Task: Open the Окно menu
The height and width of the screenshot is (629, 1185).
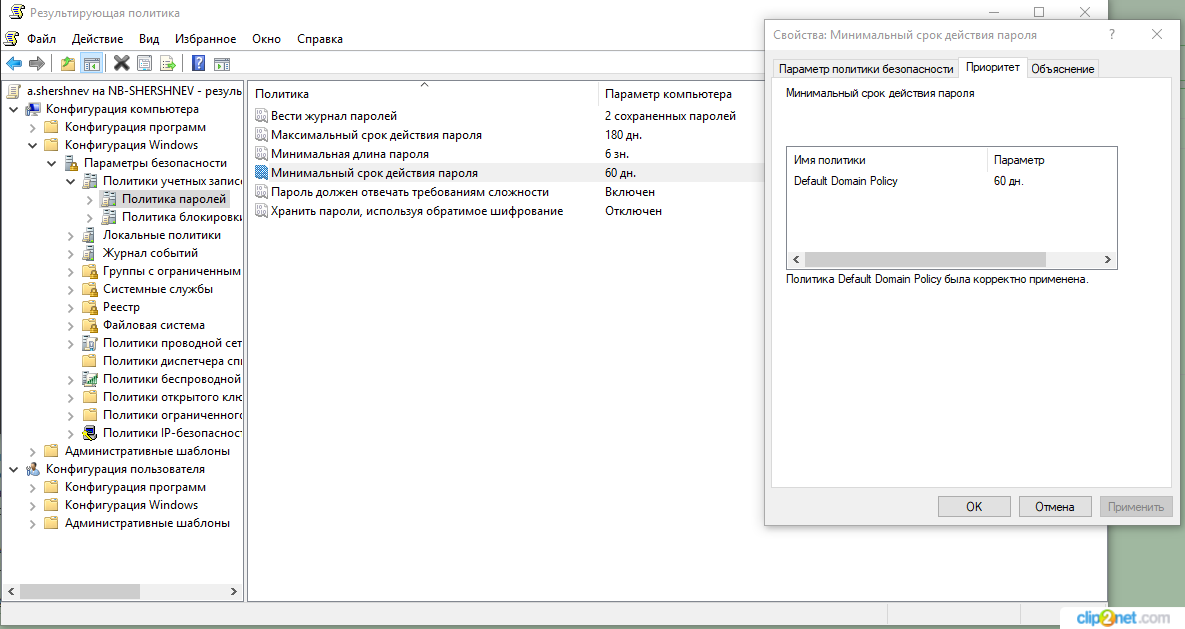Action: click(267, 39)
